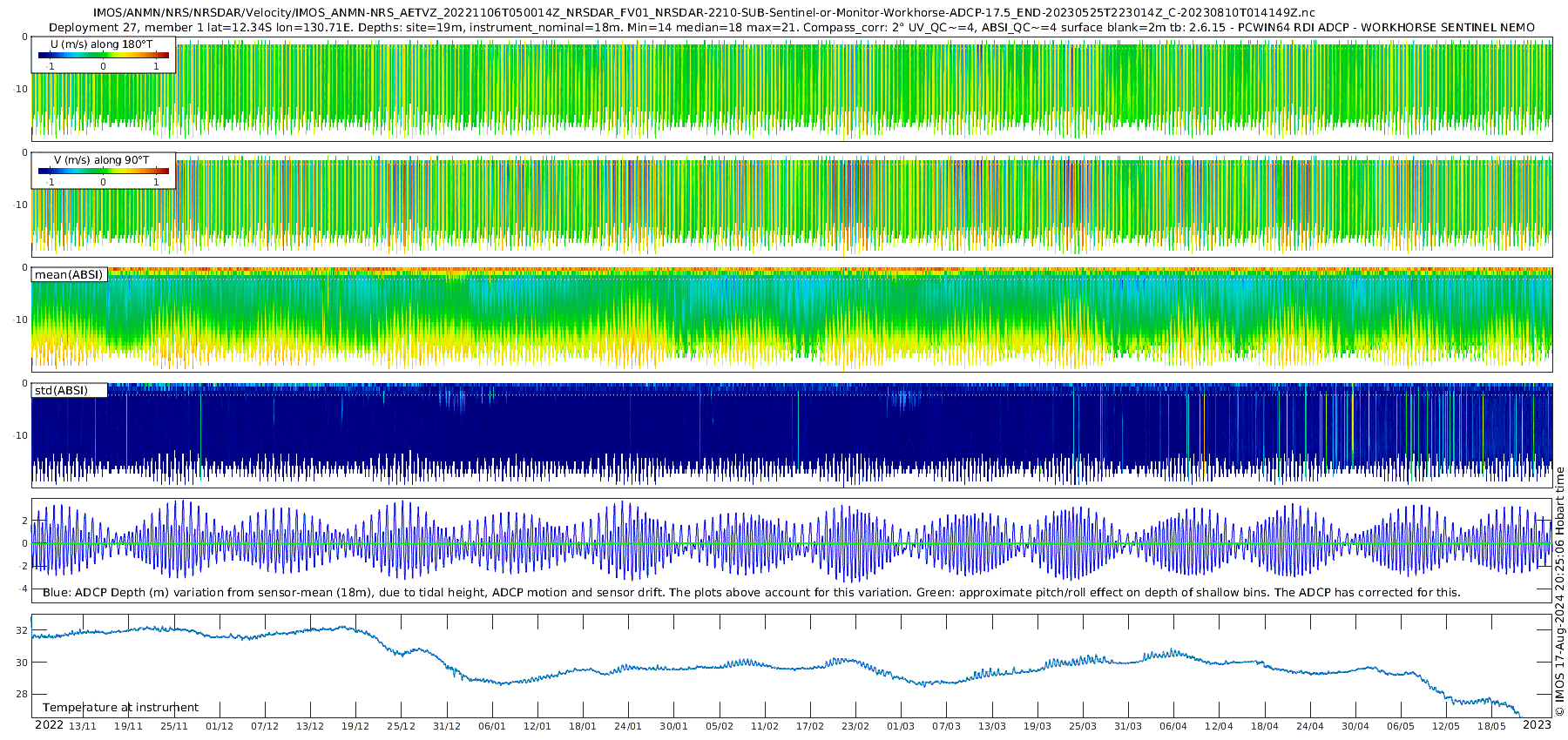Click the 28 tick on temperature axis

point(22,694)
